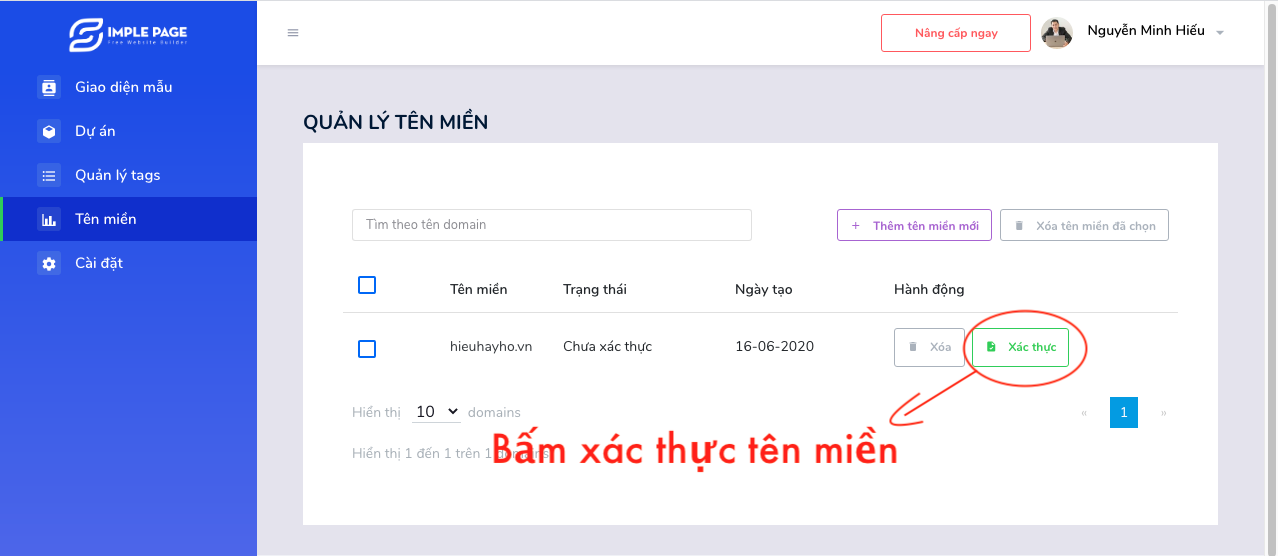Click the green Xác thực button

click(x=1020, y=347)
